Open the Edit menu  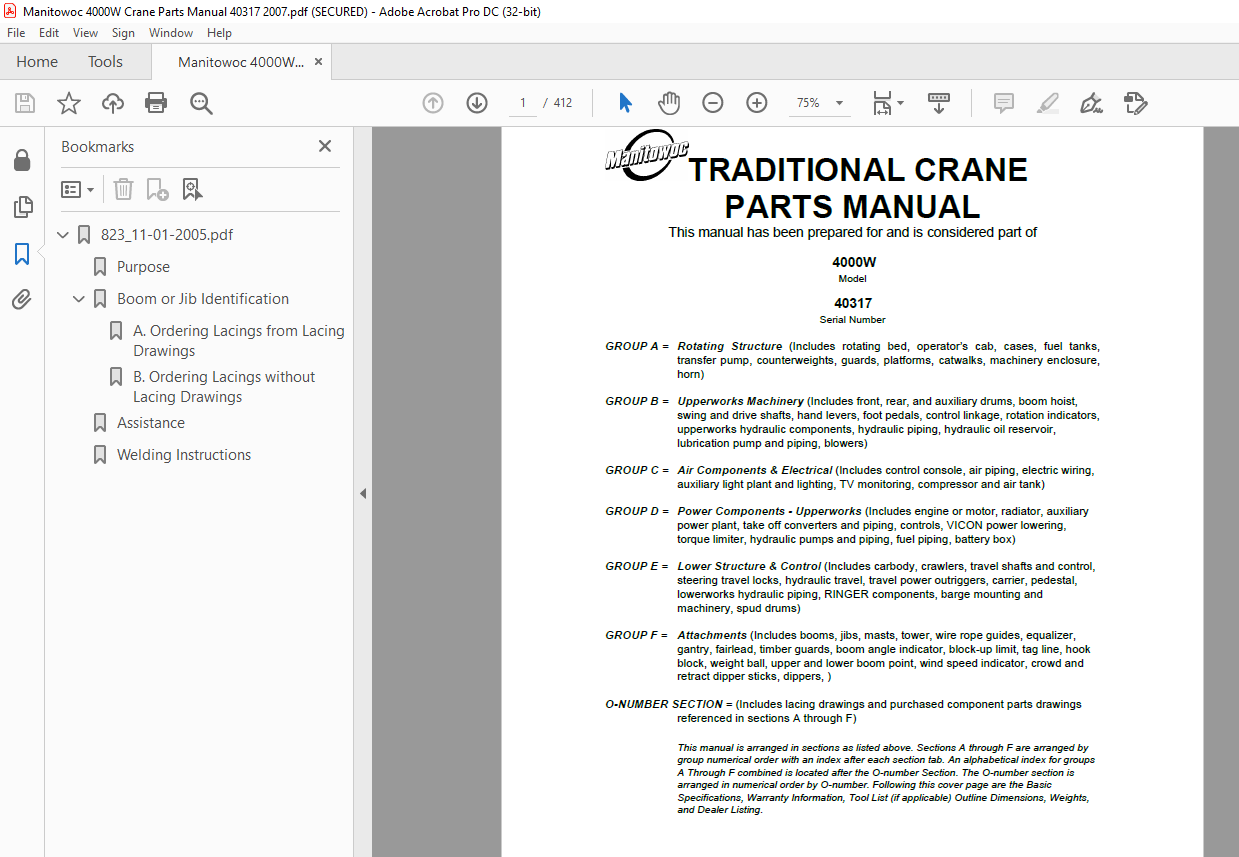(49, 33)
